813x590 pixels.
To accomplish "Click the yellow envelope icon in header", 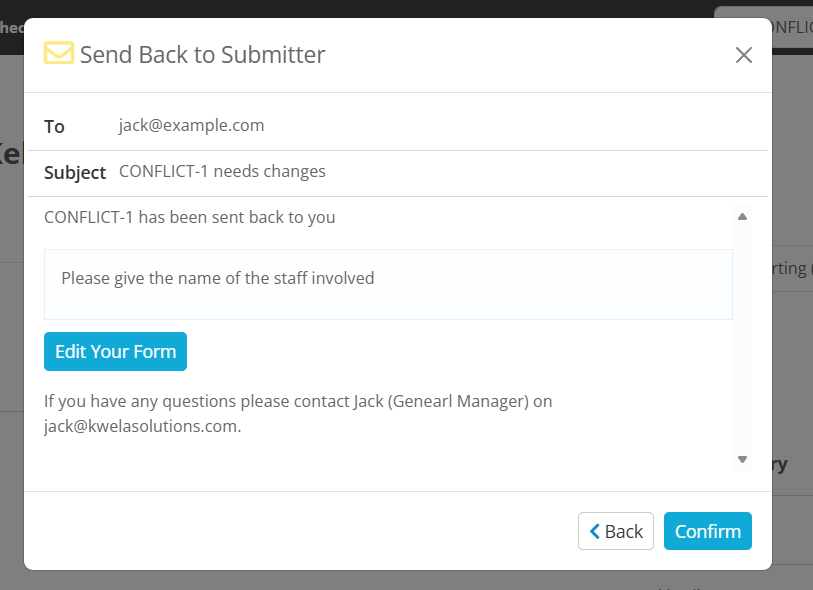I will point(59,53).
